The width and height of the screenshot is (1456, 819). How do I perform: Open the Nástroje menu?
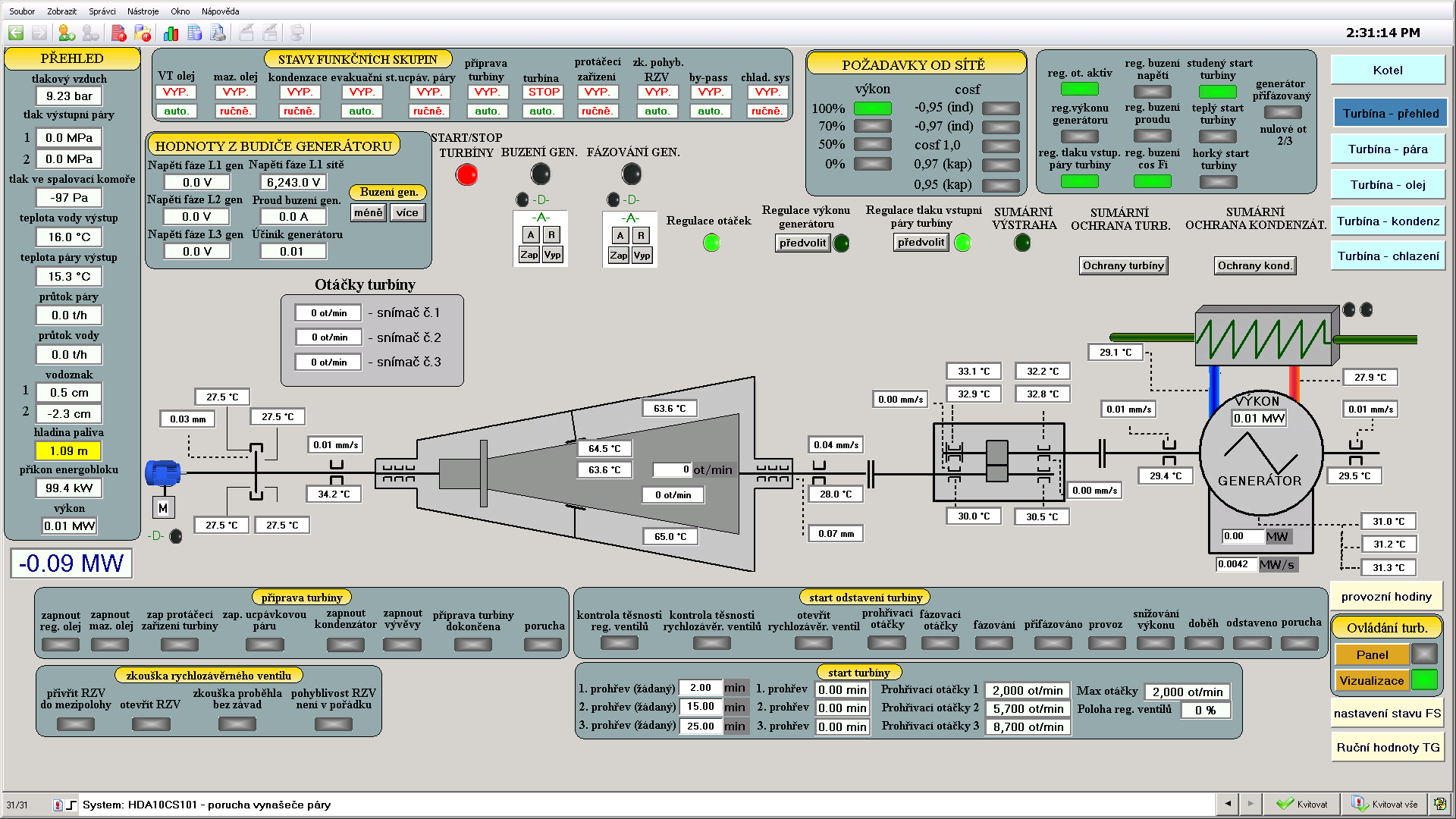pos(143,11)
